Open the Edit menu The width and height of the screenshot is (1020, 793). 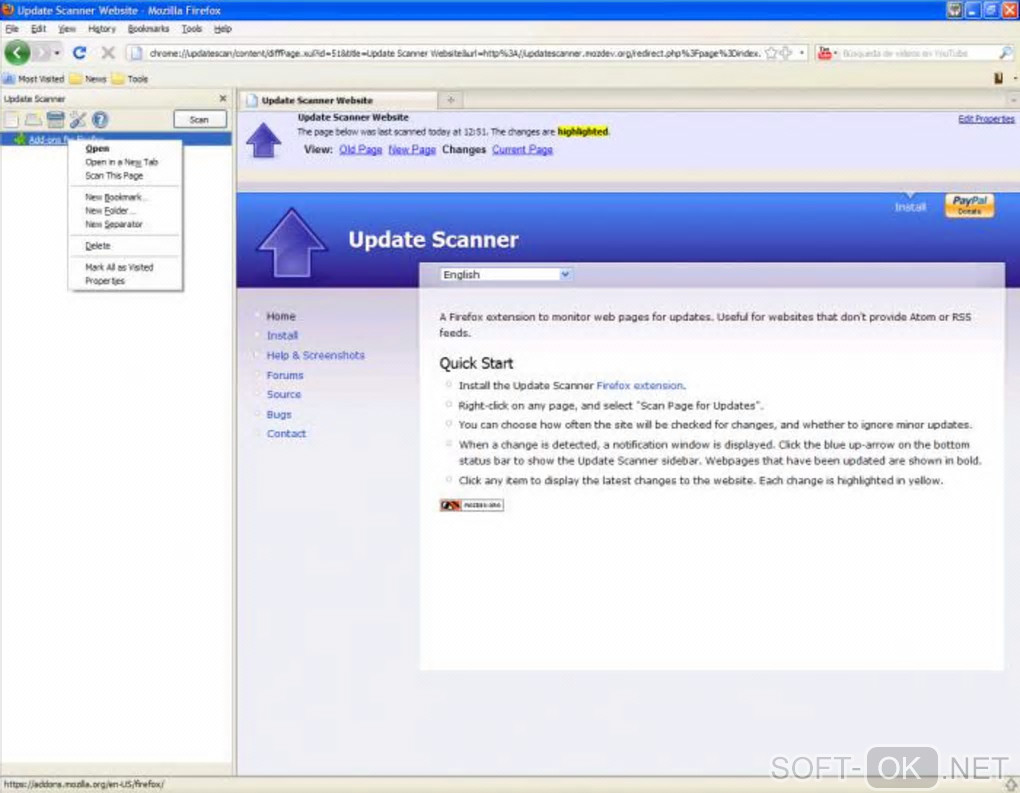tap(38, 29)
